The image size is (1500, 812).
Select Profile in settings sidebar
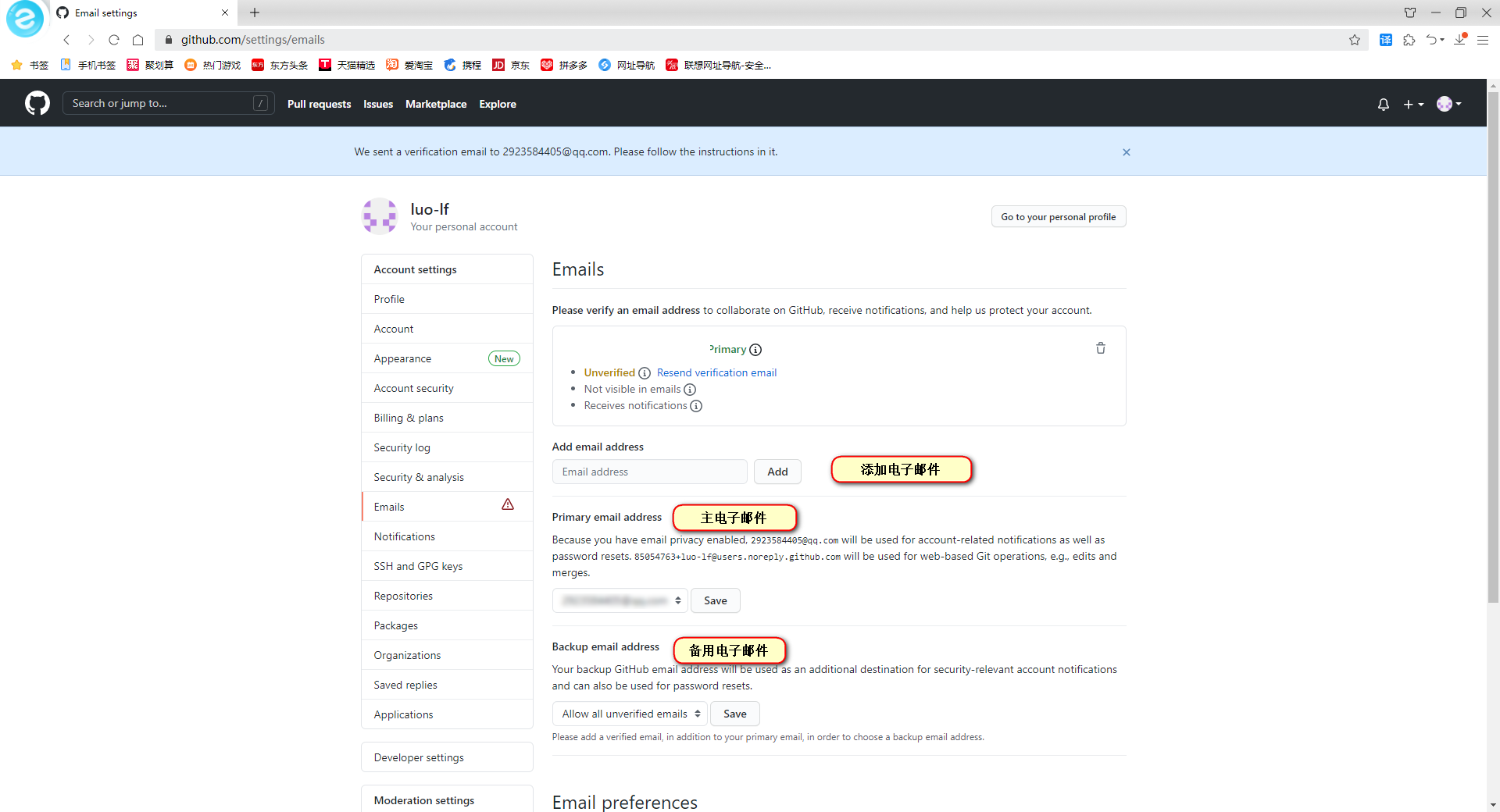tap(447, 299)
